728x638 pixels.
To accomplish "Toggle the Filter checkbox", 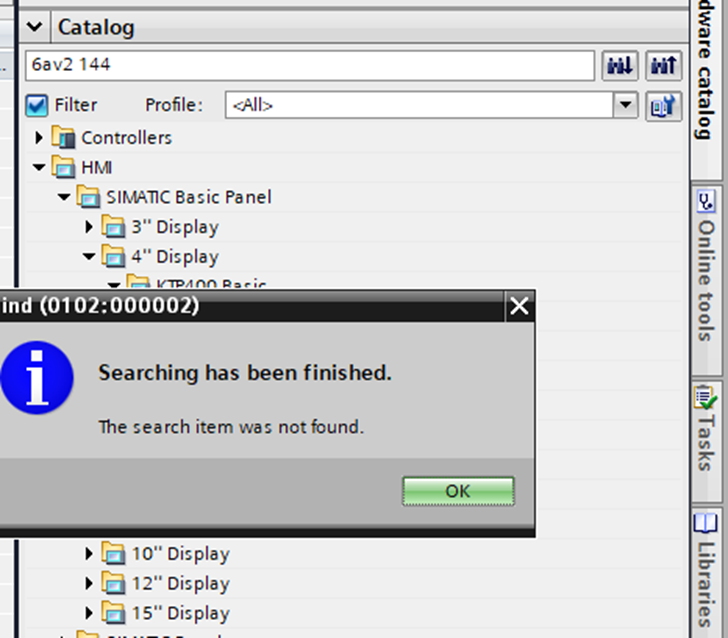I will 37,105.
